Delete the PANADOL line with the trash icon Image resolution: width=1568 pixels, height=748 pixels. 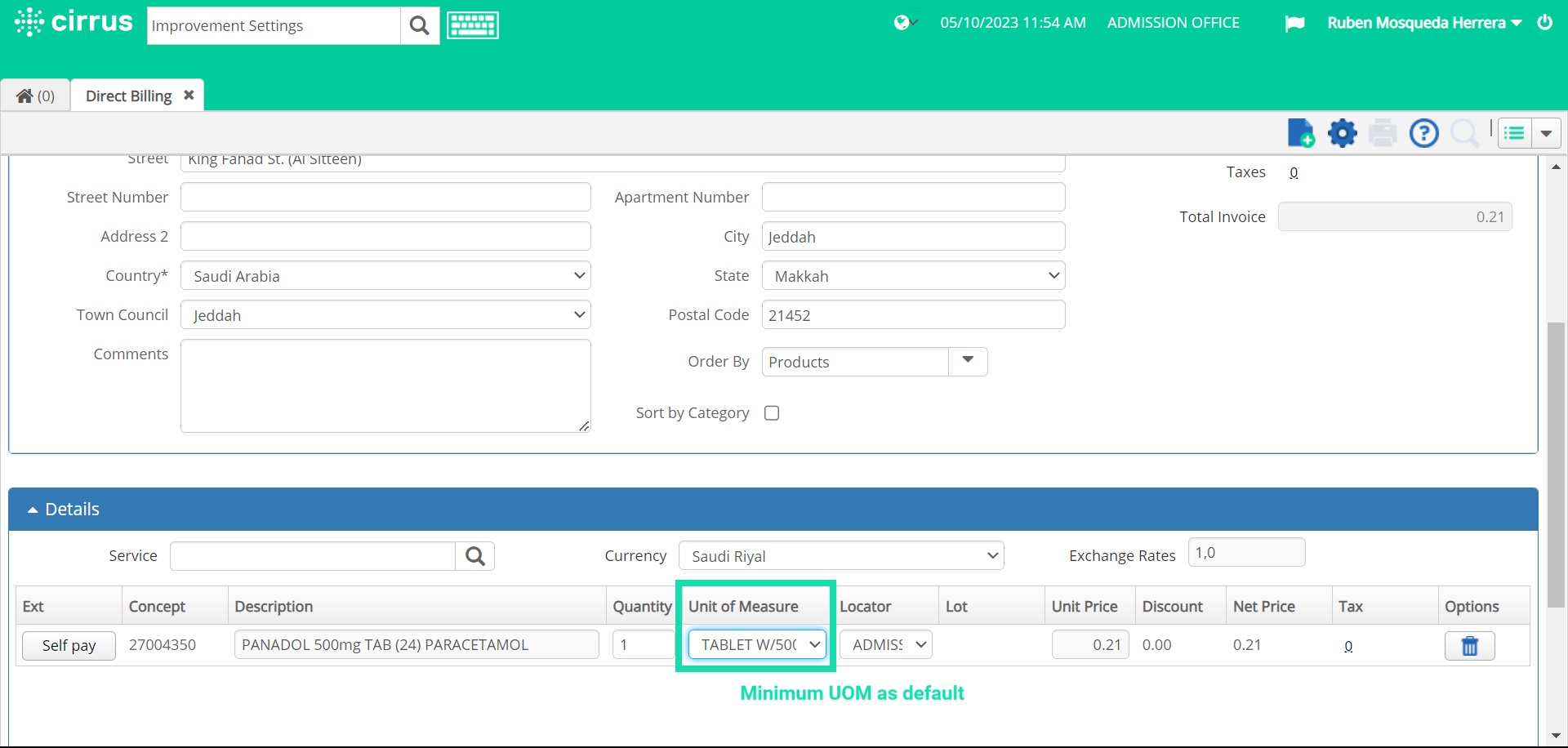click(1470, 645)
